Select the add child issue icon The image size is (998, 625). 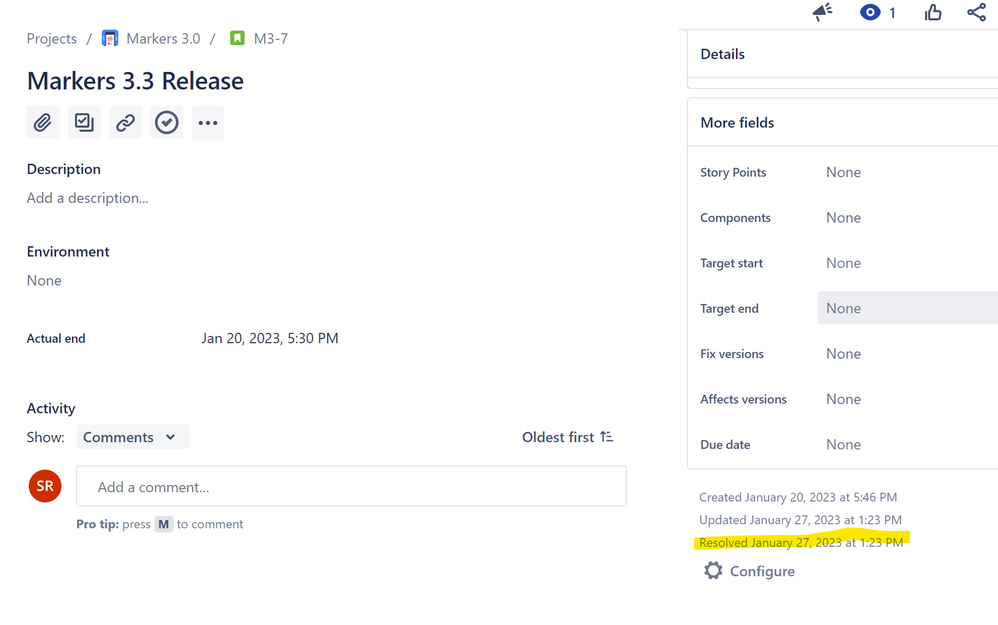tap(83, 122)
